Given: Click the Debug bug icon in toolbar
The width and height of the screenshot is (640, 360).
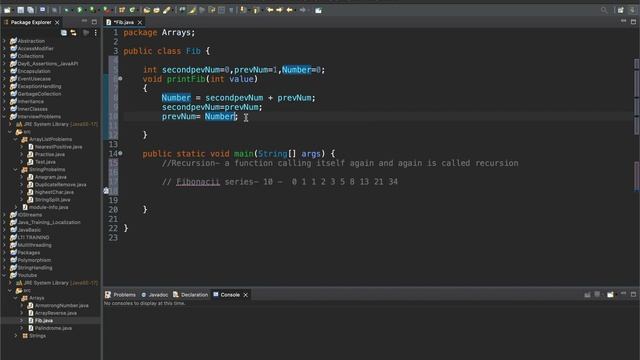Looking at the screenshot, I should tap(67, 10).
